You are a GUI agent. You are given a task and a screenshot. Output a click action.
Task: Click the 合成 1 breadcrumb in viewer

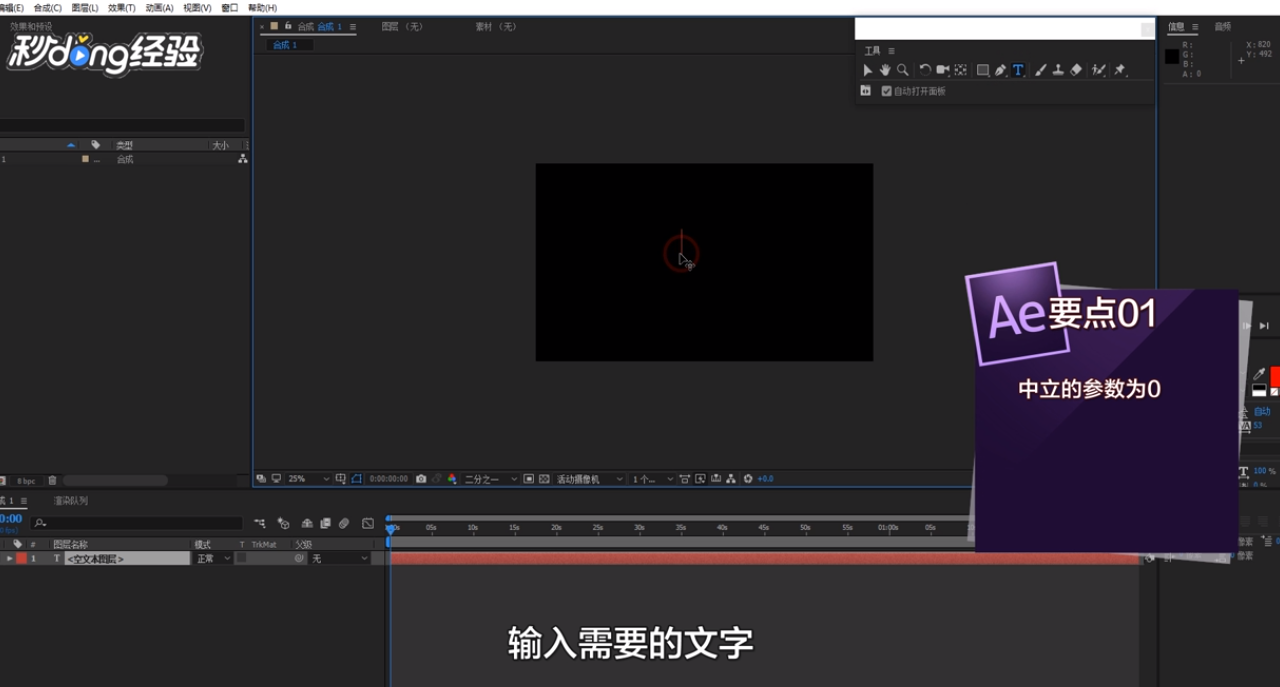tap(286, 45)
